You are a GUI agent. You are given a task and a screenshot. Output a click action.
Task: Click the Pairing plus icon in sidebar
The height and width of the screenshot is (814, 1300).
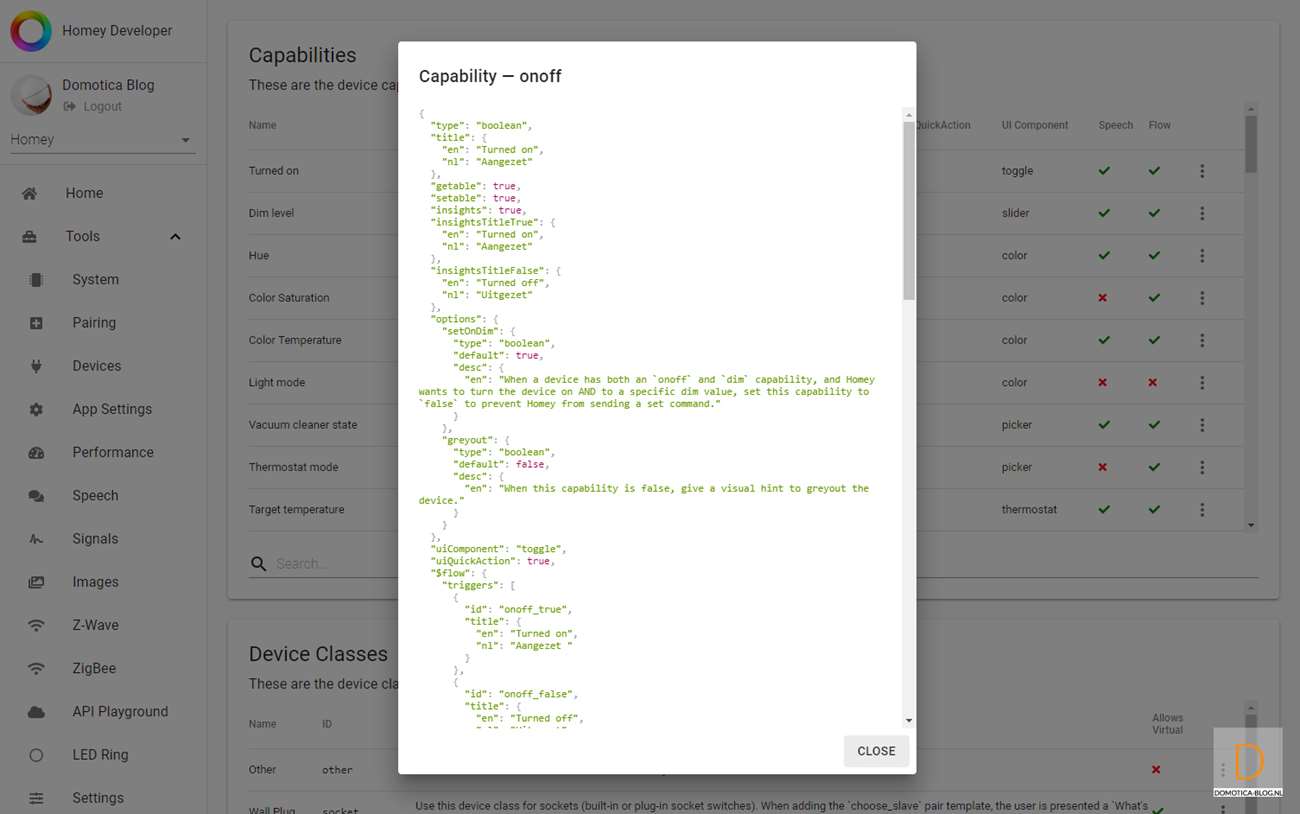[x=36, y=323]
